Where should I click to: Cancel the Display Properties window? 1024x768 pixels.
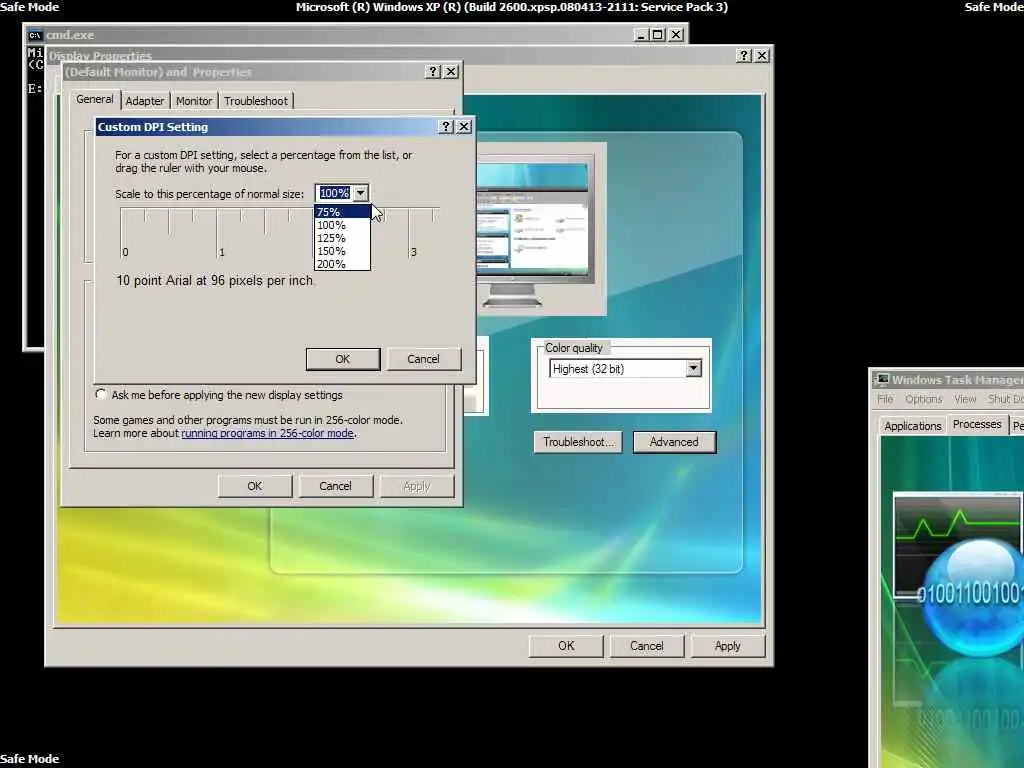coord(647,646)
